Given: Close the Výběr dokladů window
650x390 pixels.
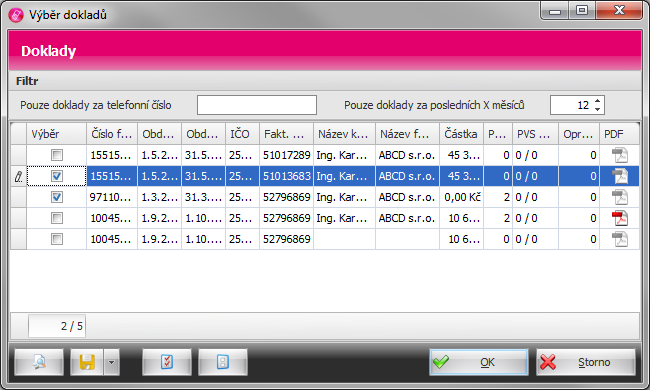Looking at the screenshot, I should click(619, 10).
